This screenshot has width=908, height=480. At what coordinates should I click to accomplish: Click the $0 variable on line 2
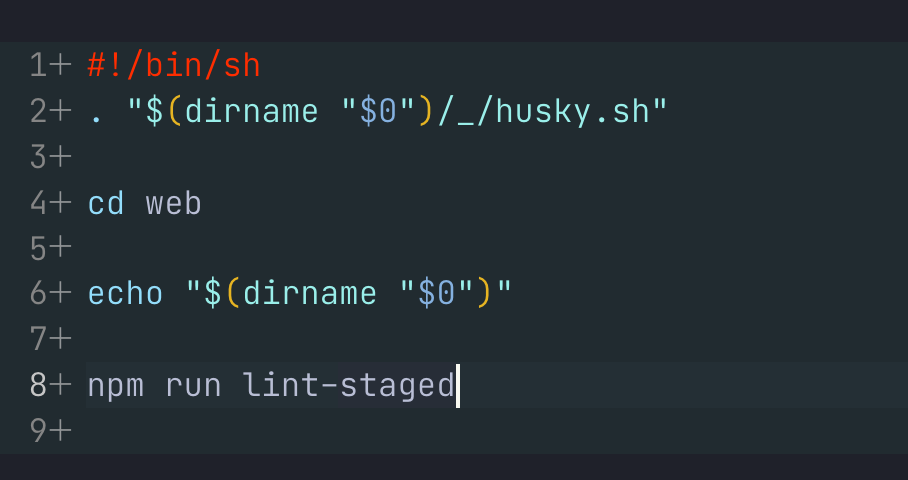379,112
